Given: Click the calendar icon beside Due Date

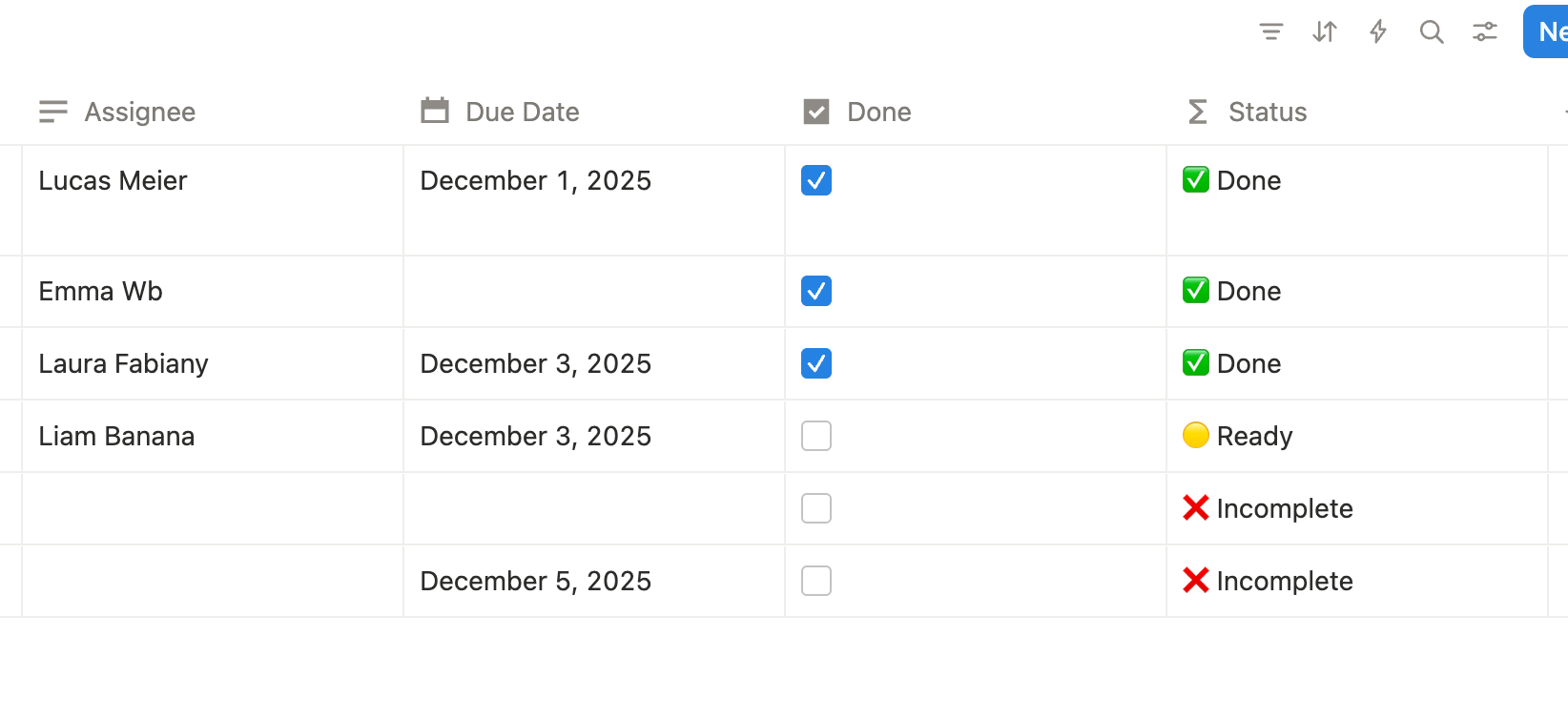Looking at the screenshot, I should click(x=434, y=111).
